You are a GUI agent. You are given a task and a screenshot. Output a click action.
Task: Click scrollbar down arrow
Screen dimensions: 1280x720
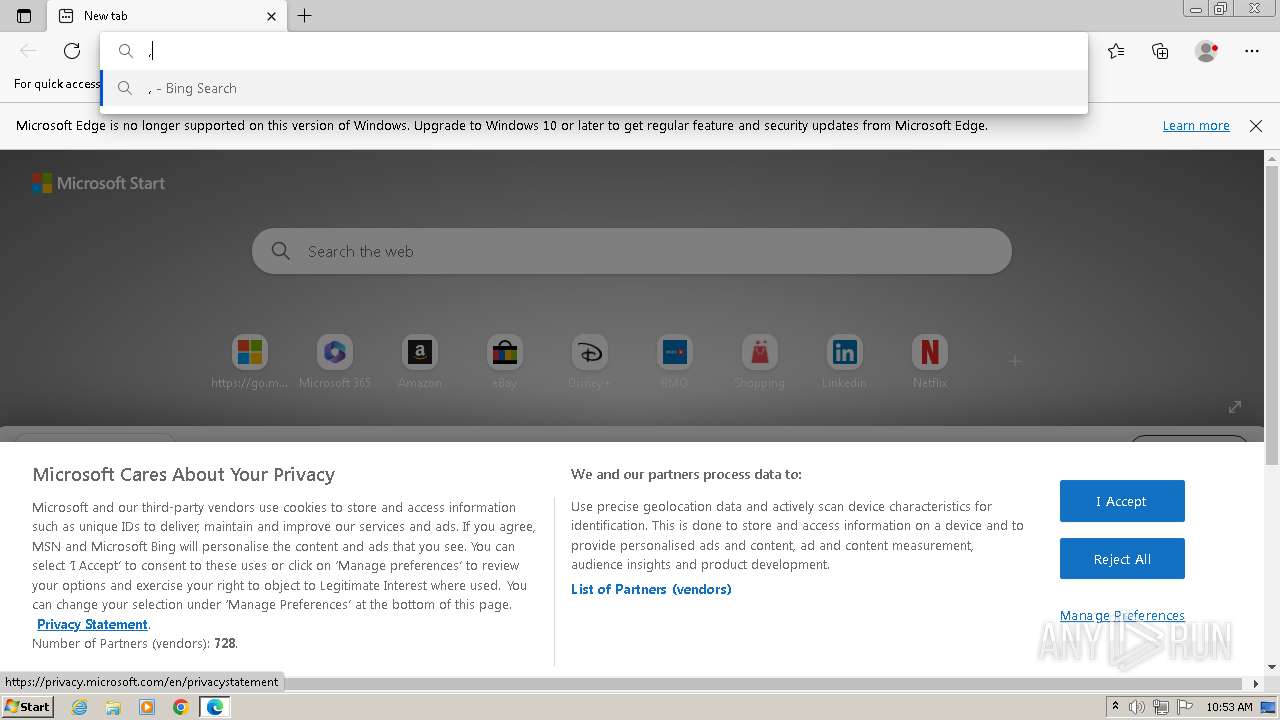point(1272,667)
